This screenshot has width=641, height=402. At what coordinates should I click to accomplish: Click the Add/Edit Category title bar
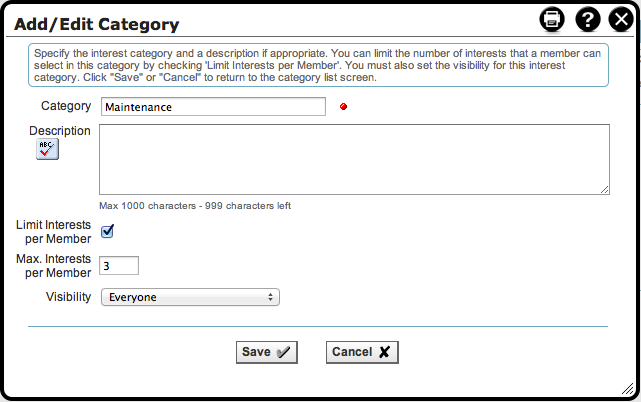pyautogui.click(x=250, y=21)
